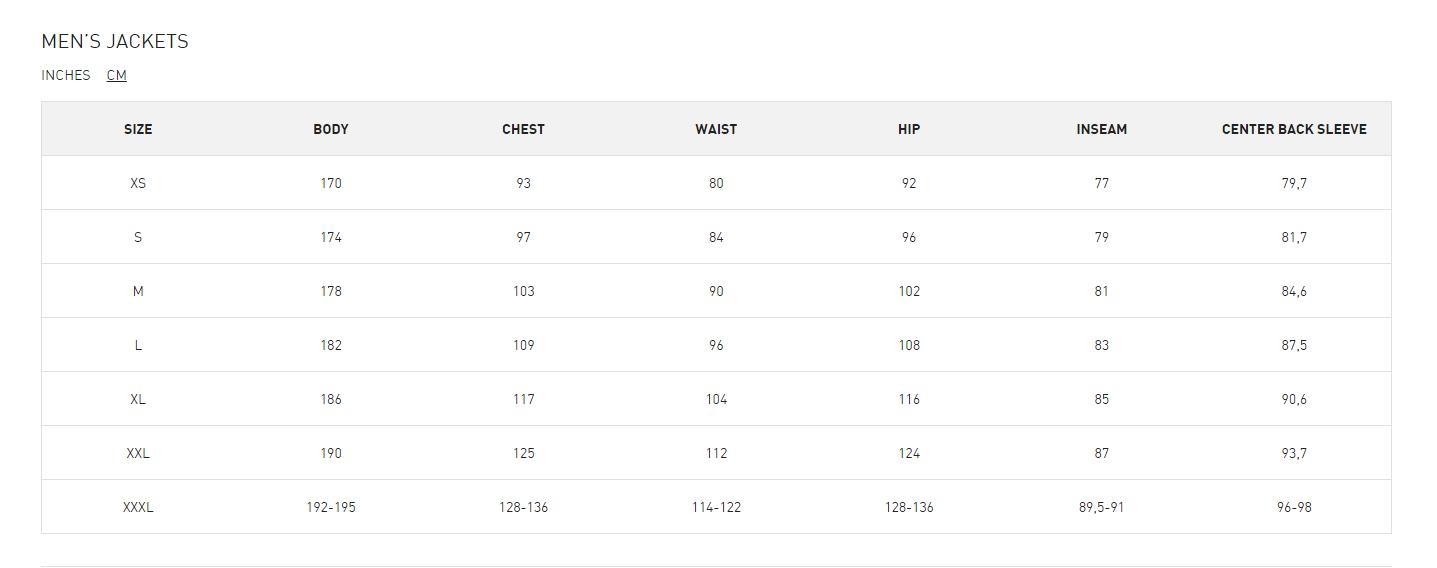Click the WAIST column header

click(716, 129)
